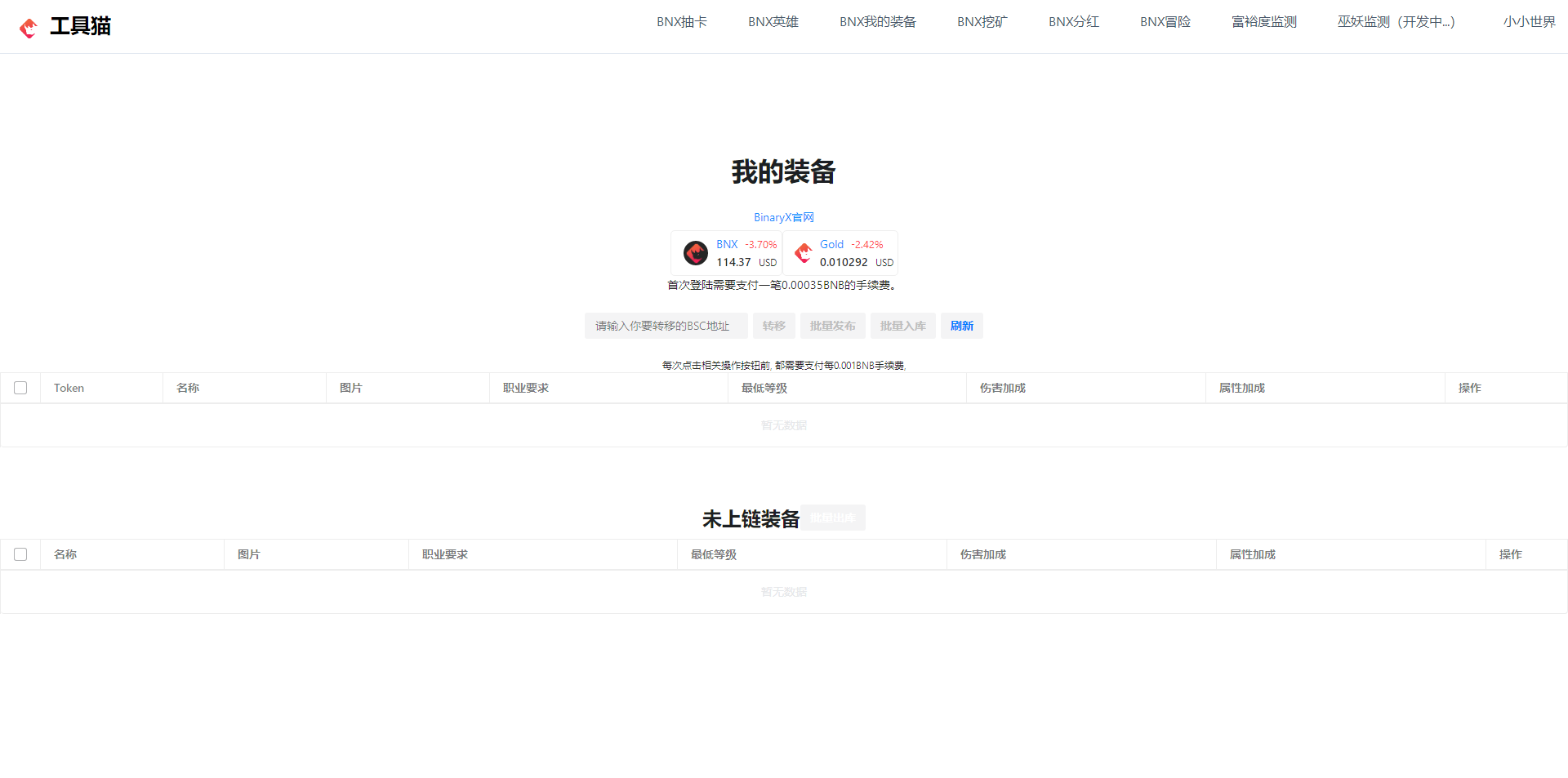Click the 工具猫 site title
This screenshot has width=1568, height=778.
tap(80, 26)
